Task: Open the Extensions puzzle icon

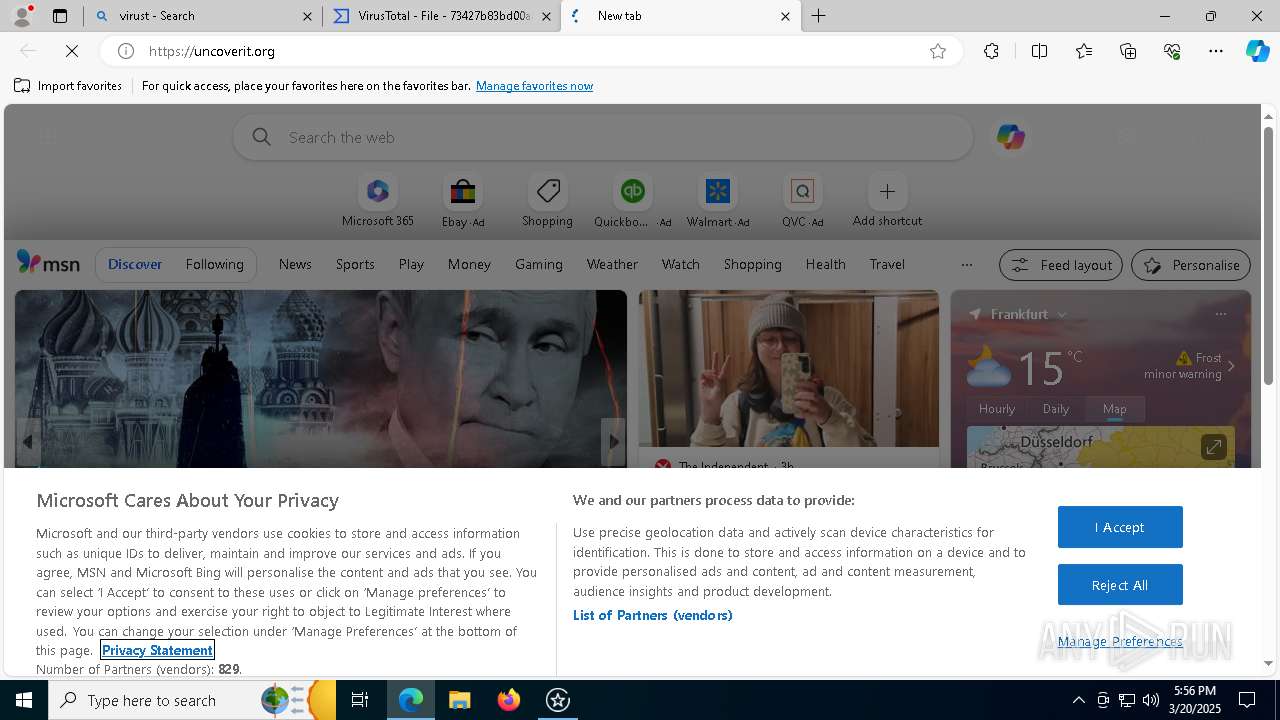Action: click(x=991, y=51)
